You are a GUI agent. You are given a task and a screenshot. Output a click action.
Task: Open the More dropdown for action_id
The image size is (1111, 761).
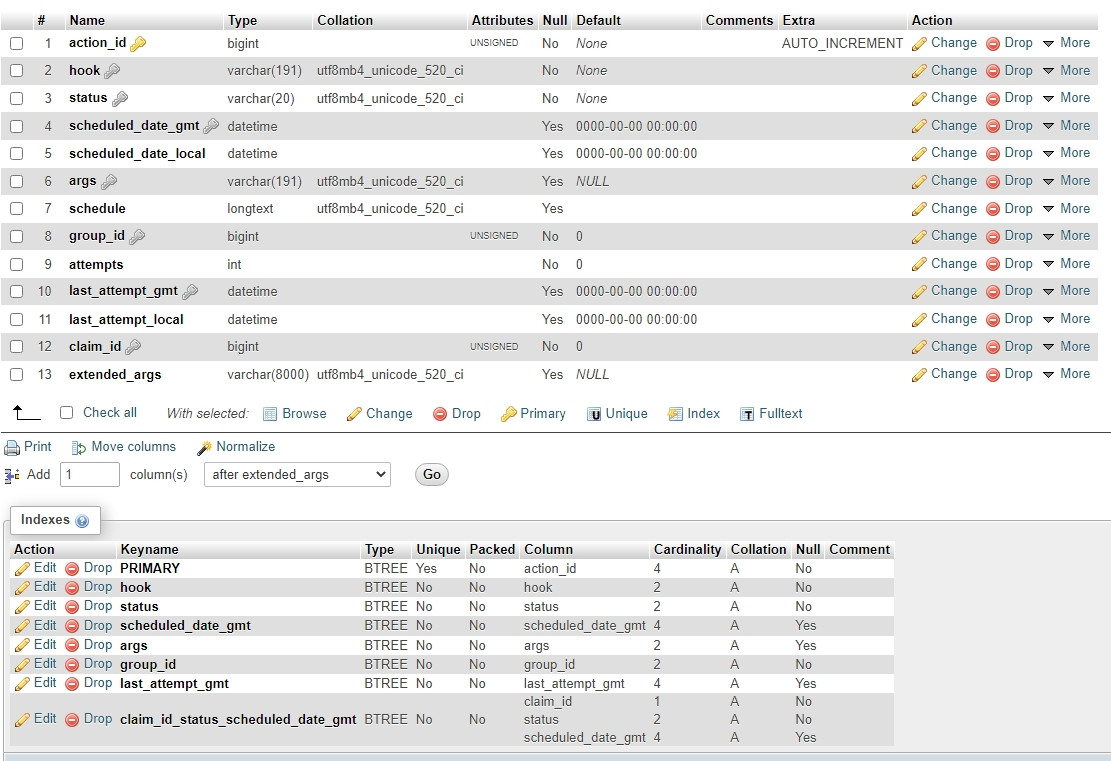pos(1067,43)
